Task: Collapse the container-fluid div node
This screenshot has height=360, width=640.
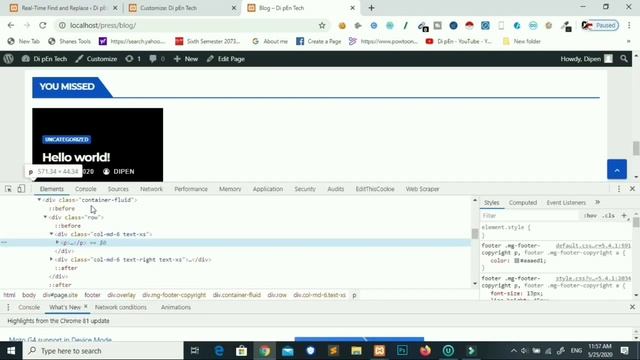Action: pyautogui.click(x=39, y=200)
